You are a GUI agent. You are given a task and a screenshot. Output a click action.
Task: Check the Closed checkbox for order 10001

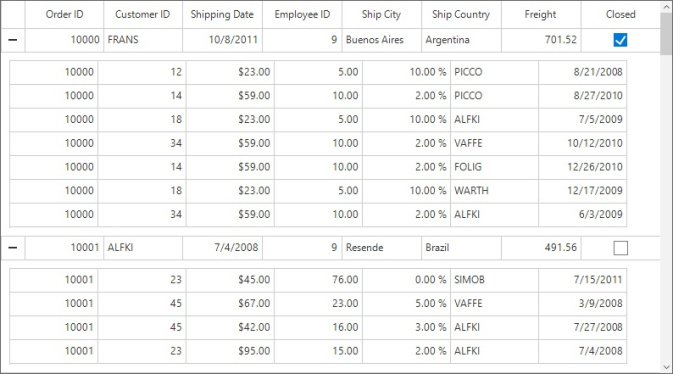point(621,248)
